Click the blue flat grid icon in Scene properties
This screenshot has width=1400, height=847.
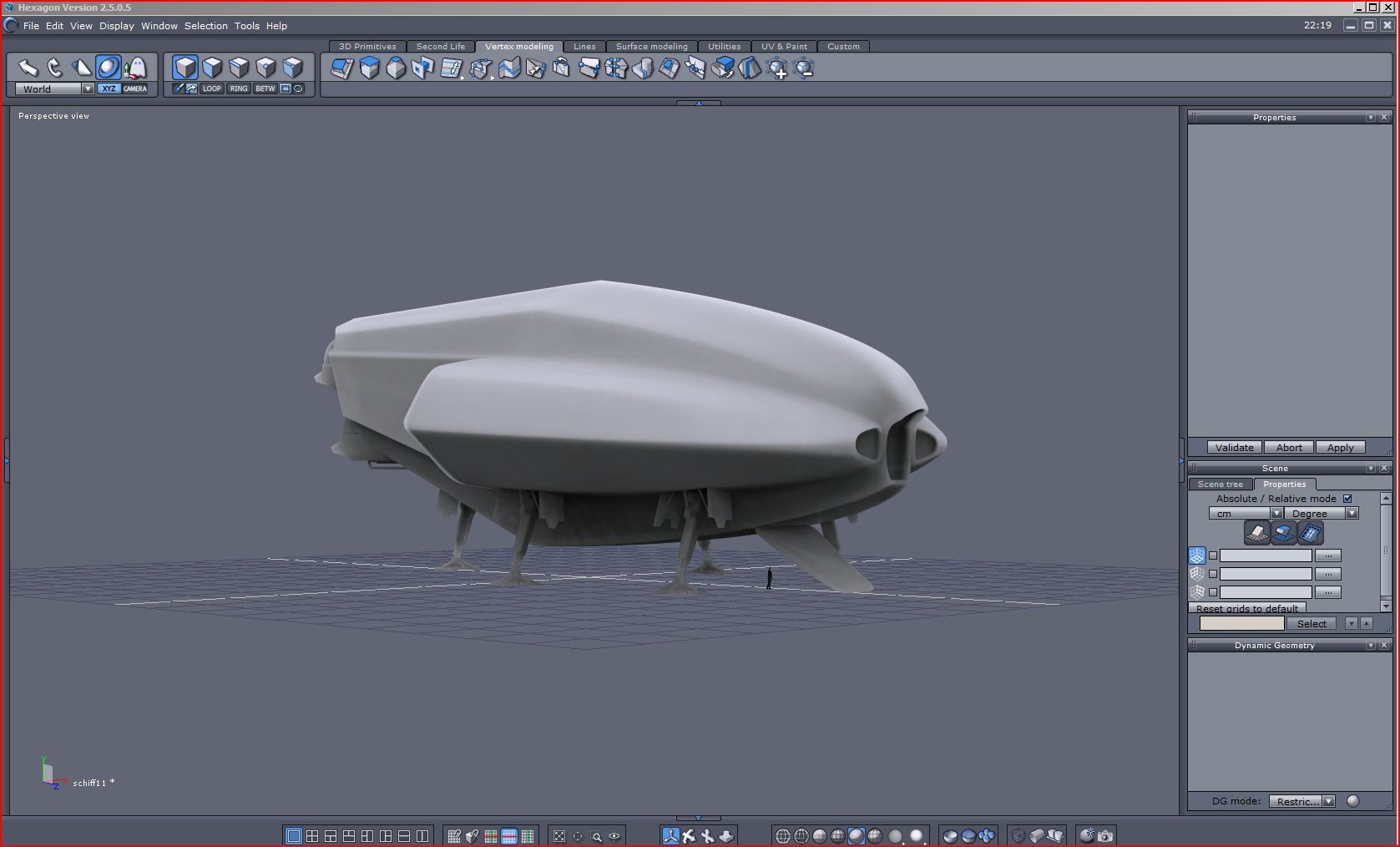[x=1284, y=532]
